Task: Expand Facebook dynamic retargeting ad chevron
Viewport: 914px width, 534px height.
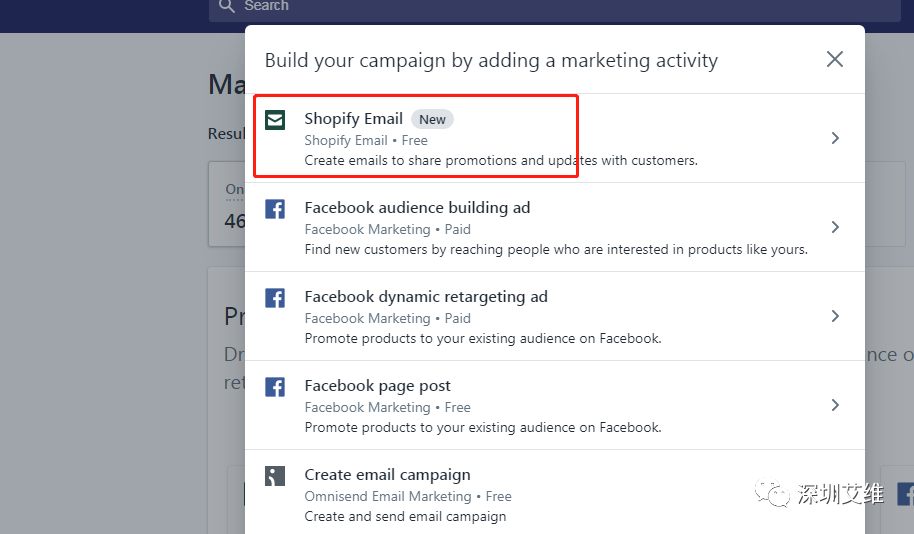Action: pyautogui.click(x=835, y=316)
